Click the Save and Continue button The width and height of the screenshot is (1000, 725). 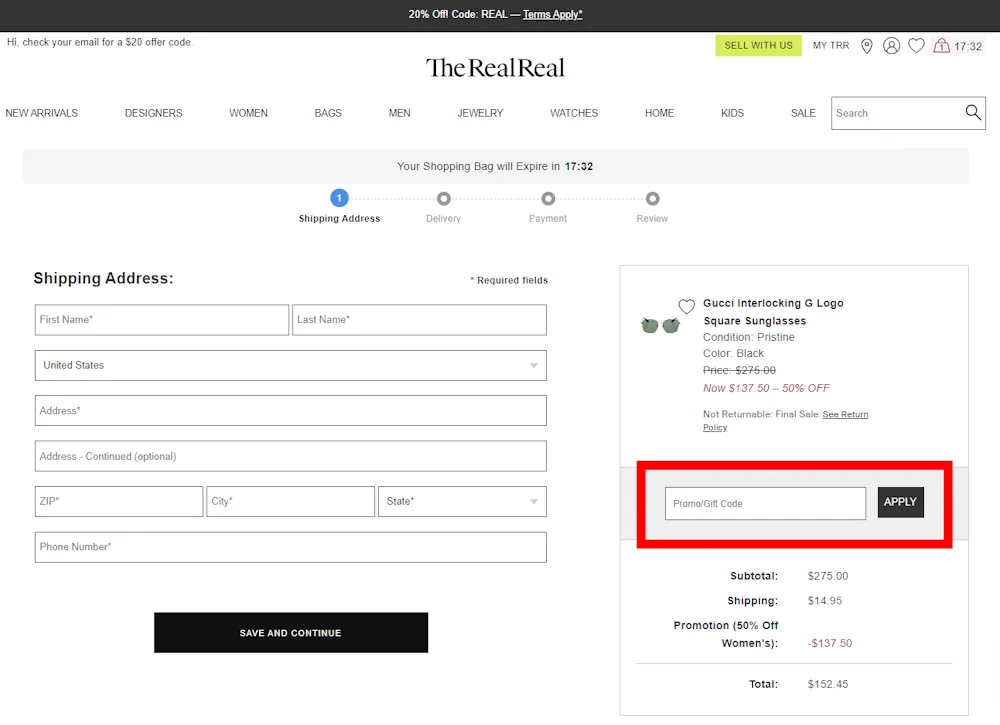(x=291, y=633)
